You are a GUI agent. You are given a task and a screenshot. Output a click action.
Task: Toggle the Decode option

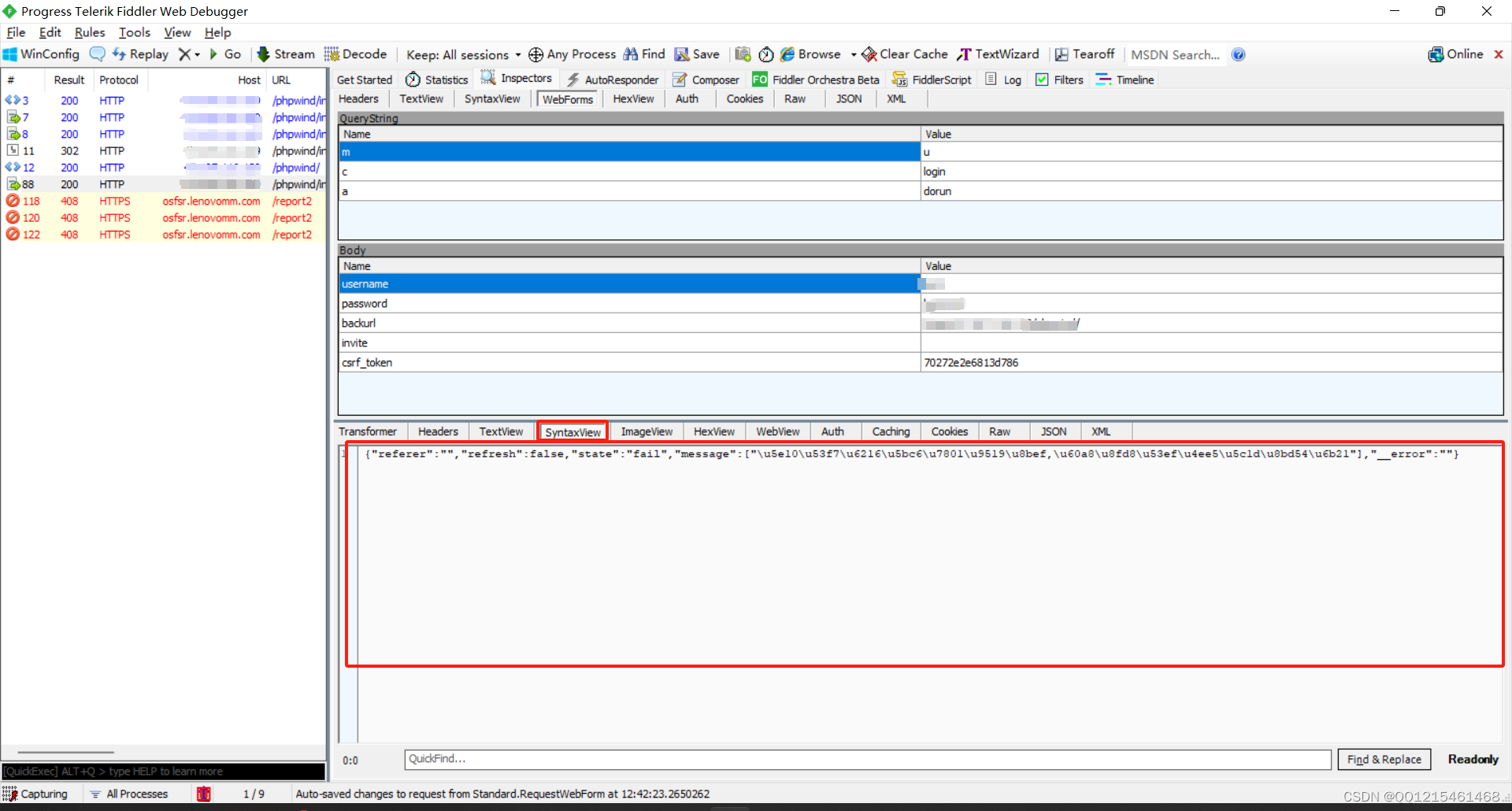pyautogui.click(x=356, y=54)
